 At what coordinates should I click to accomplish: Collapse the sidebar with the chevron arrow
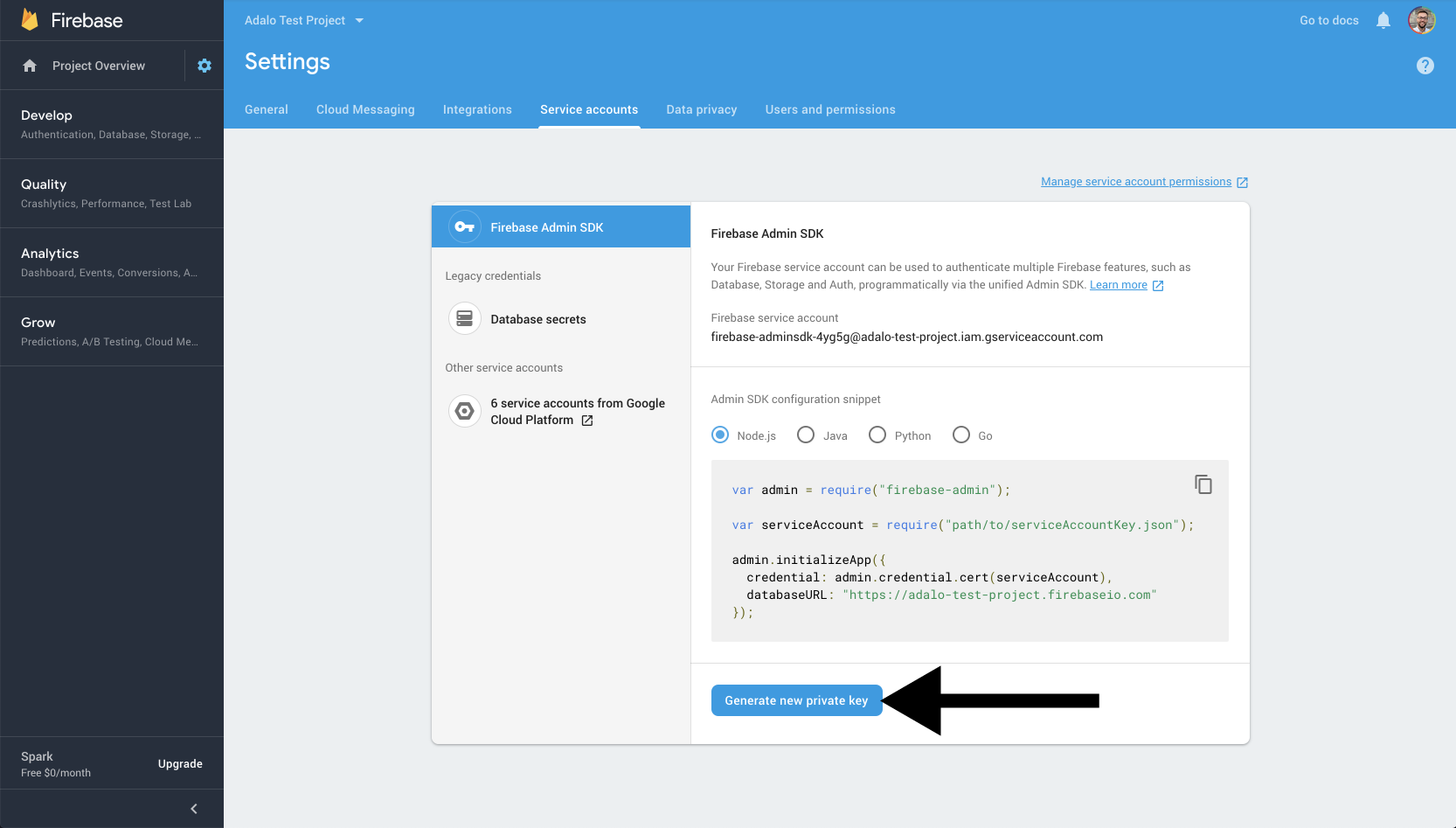point(194,809)
